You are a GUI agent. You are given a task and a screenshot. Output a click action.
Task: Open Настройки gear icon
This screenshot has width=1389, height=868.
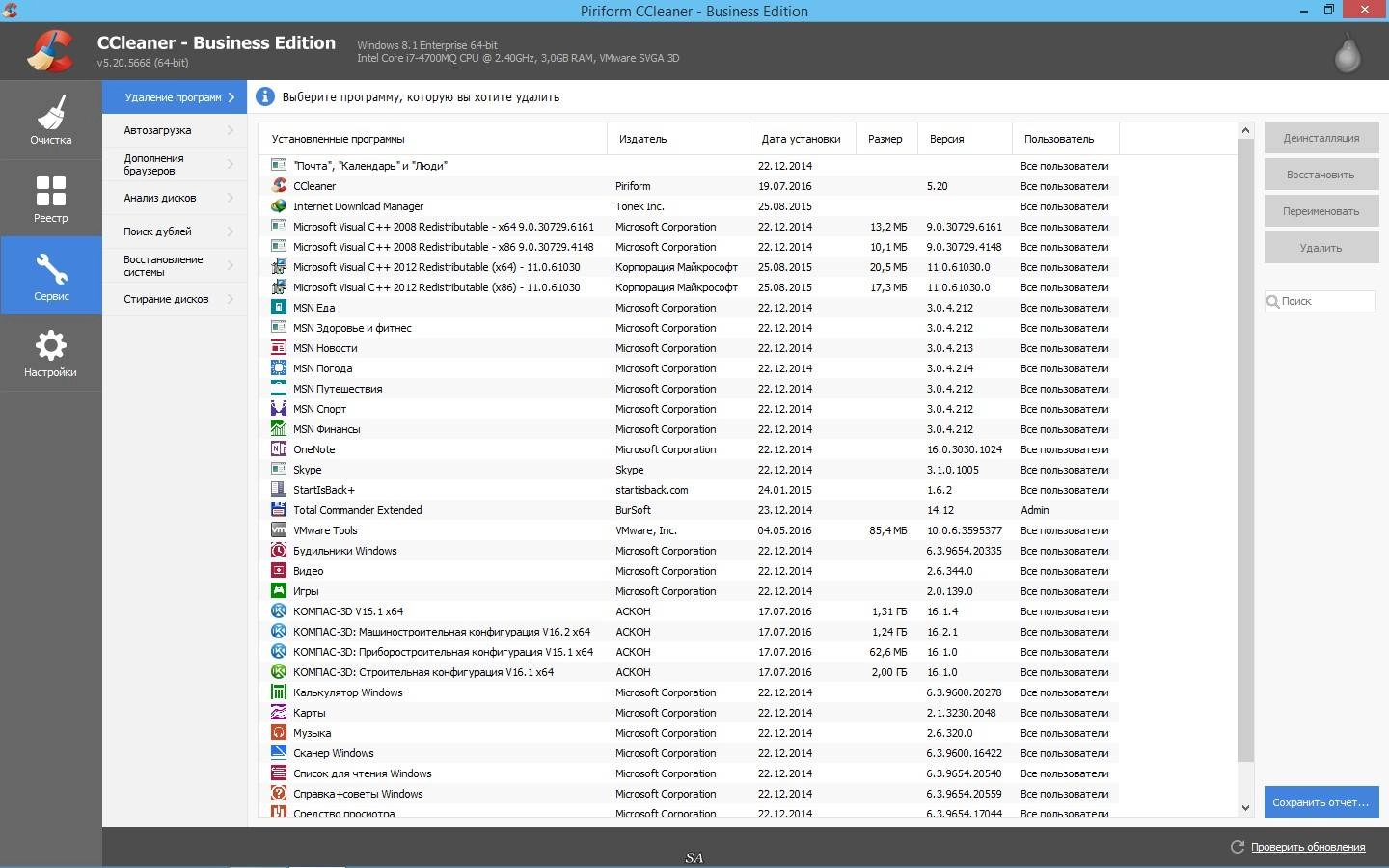point(51,345)
